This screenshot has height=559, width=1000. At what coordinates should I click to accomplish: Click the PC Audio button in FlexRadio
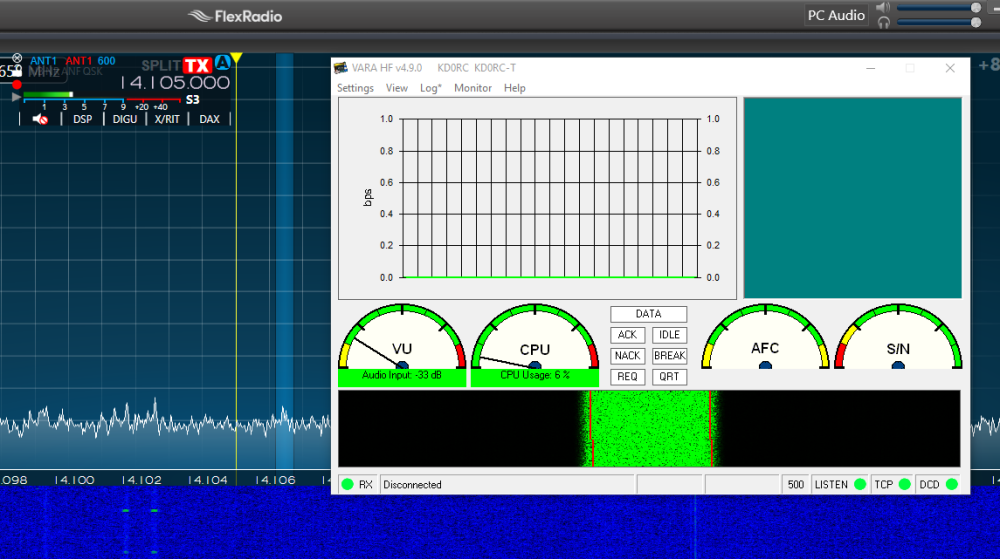[836, 15]
